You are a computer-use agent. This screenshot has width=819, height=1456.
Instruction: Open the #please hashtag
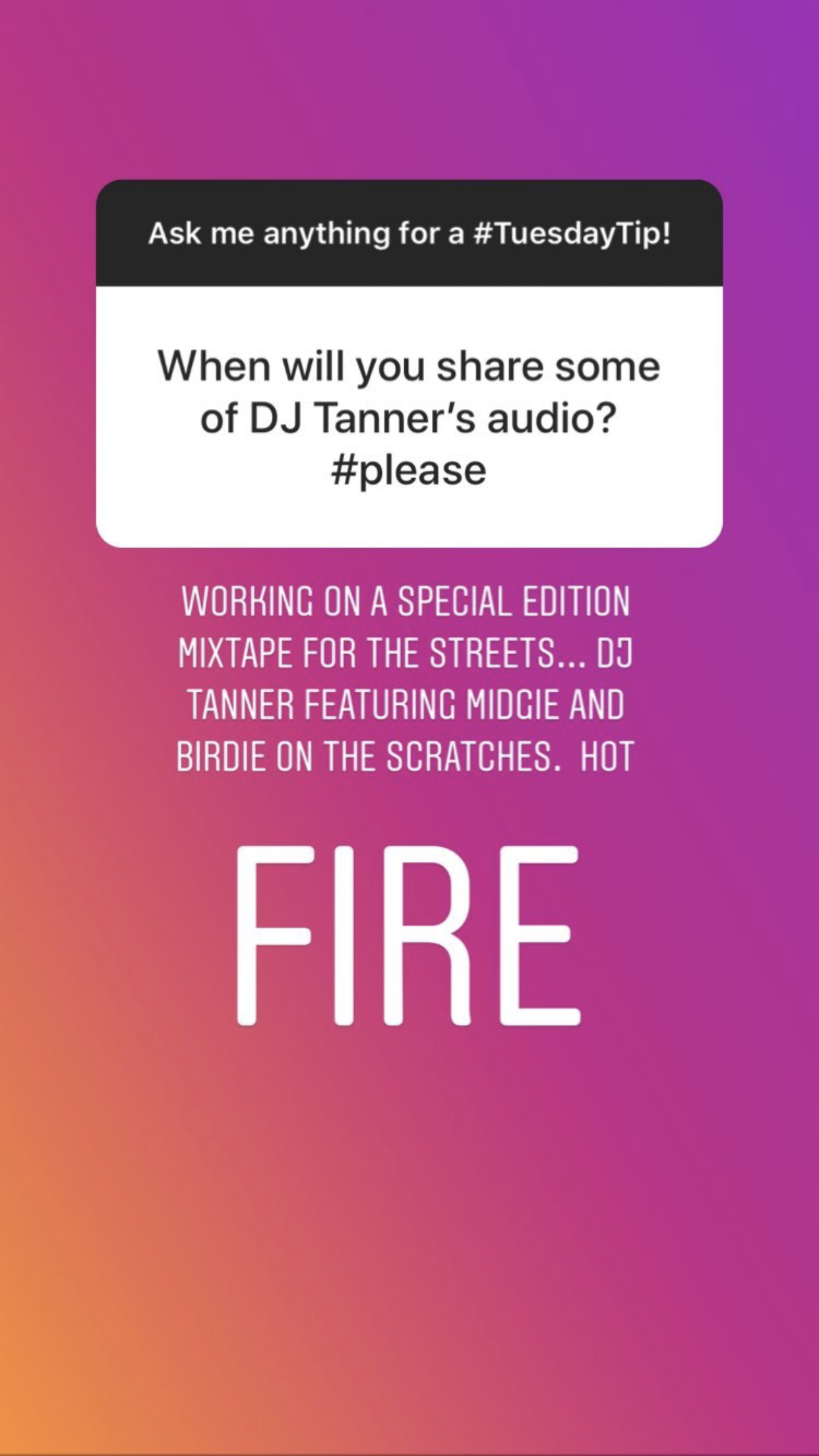point(409,471)
